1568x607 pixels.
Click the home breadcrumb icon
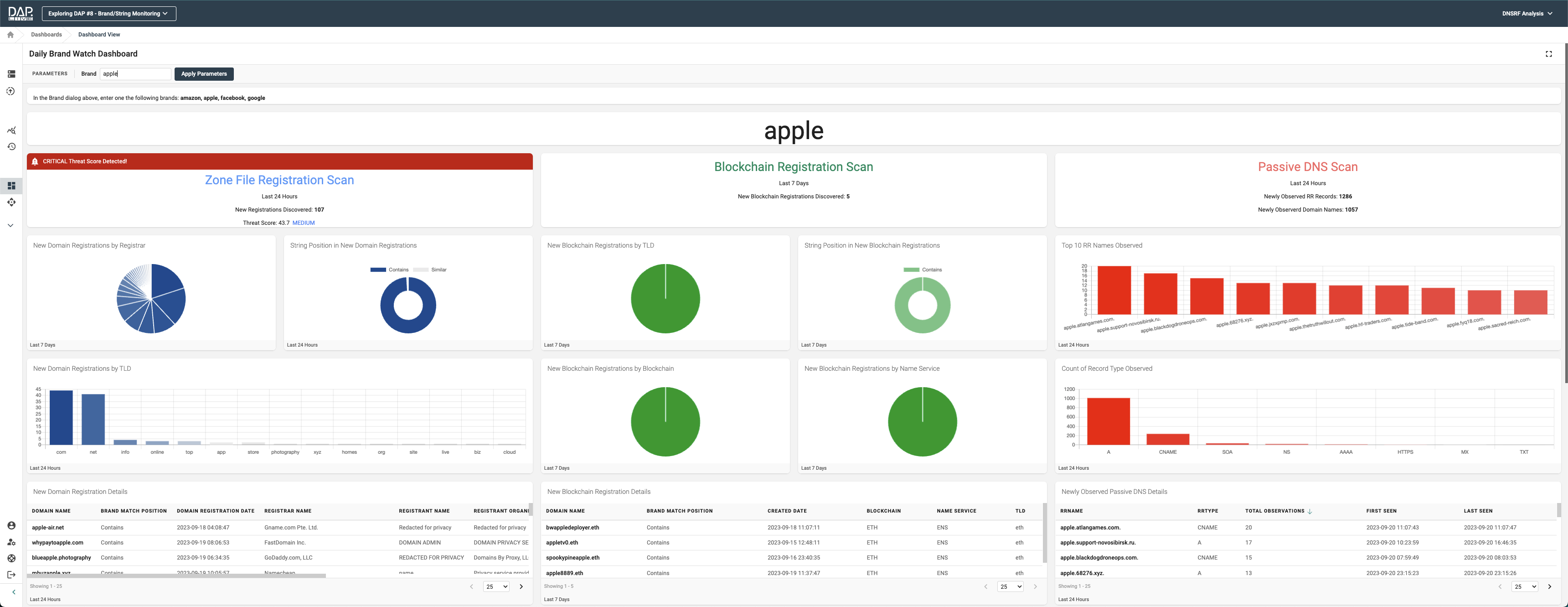coord(10,35)
